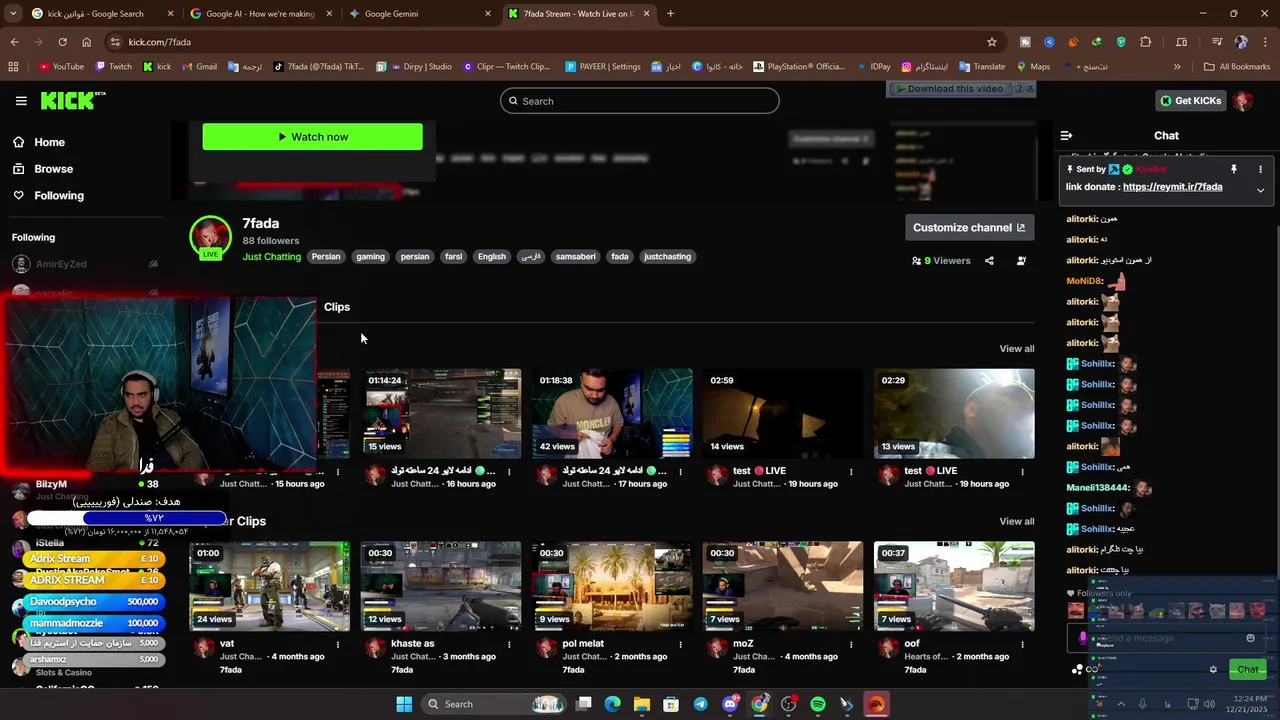Screen dimensions: 1280x720
Task: Open options menu for 'moZ' clip
Action: 851,645
